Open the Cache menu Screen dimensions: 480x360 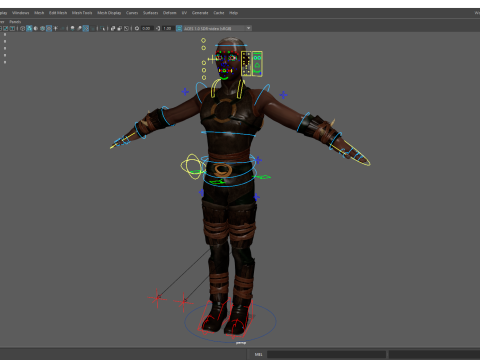pos(219,13)
